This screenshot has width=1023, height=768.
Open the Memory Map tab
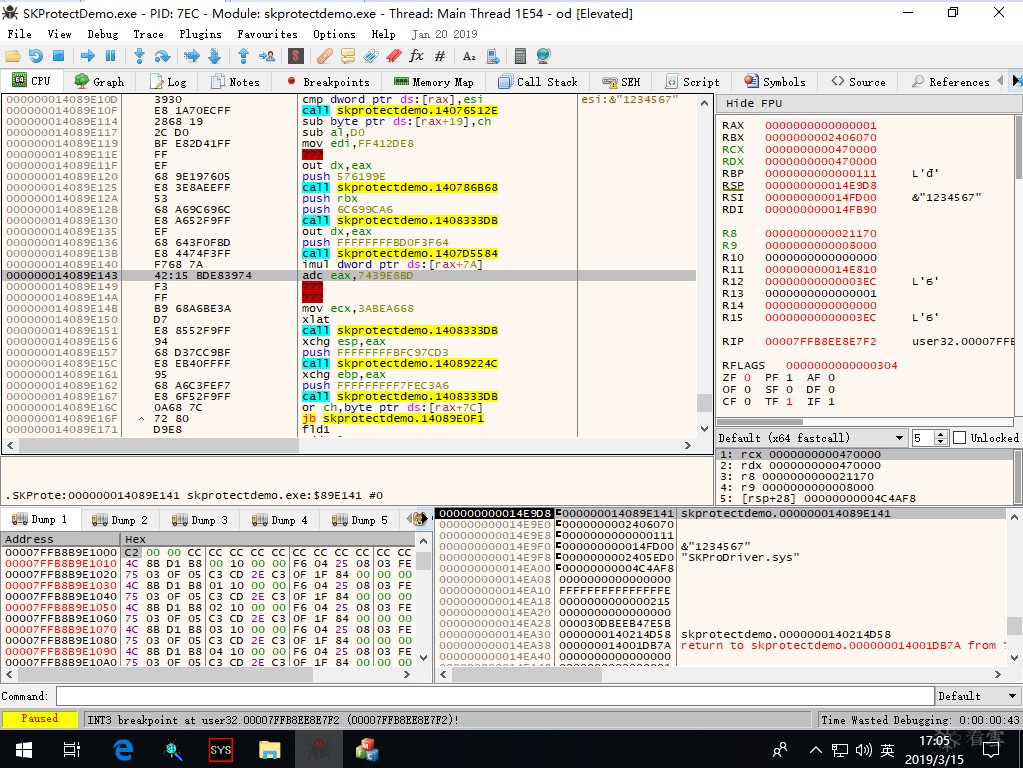[x=434, y=82]
